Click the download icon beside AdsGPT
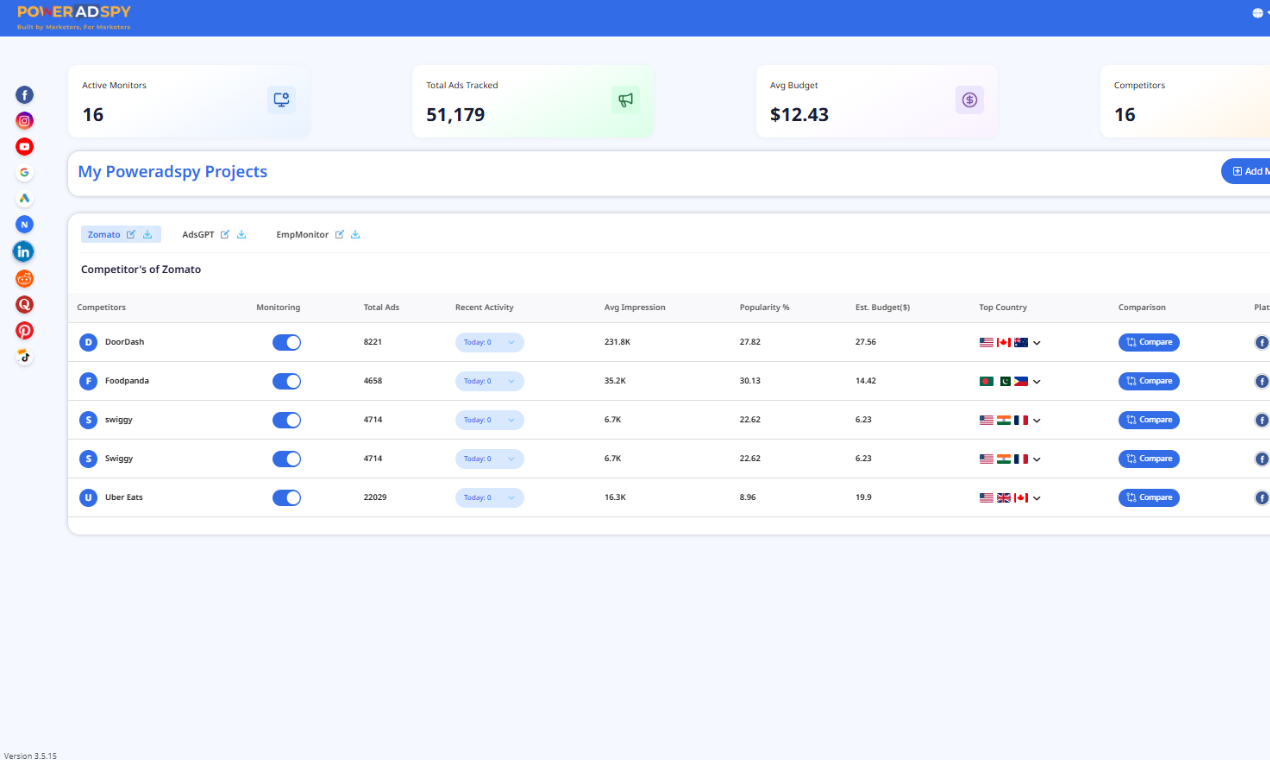1270x760 pixels. coord(241,233)
